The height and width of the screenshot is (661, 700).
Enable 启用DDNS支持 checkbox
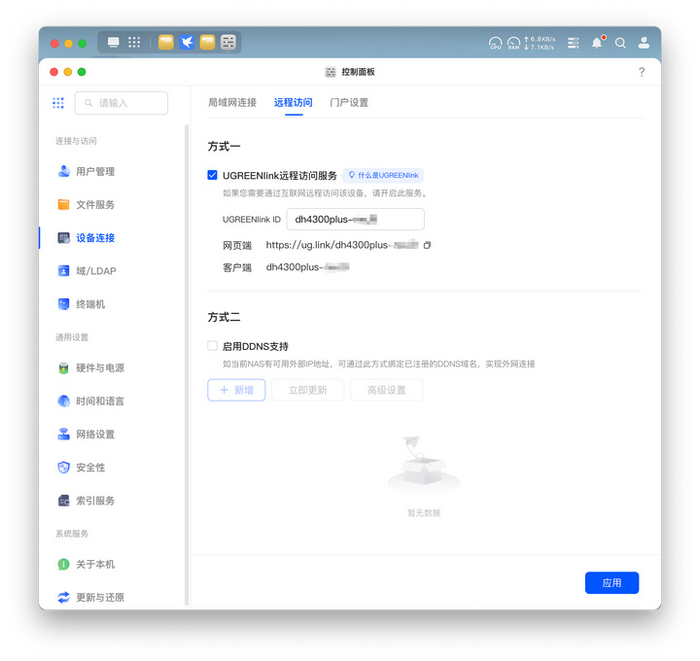[212, 346]
